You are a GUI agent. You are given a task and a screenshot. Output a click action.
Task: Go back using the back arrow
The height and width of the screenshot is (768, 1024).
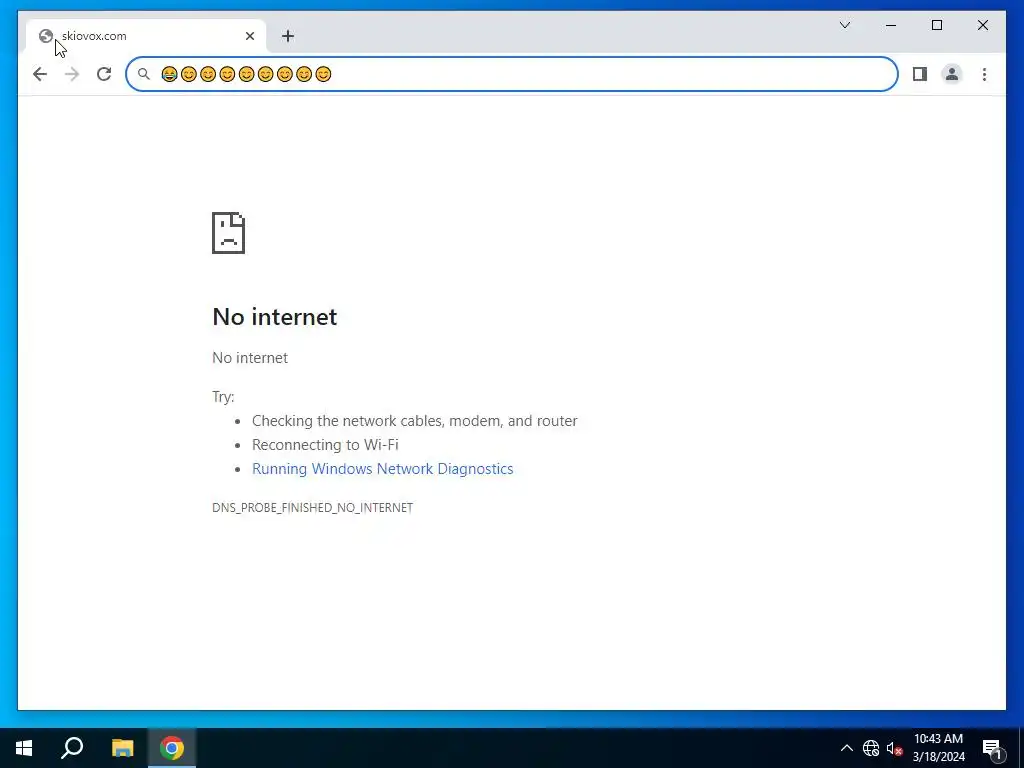[x=40, y=74]
